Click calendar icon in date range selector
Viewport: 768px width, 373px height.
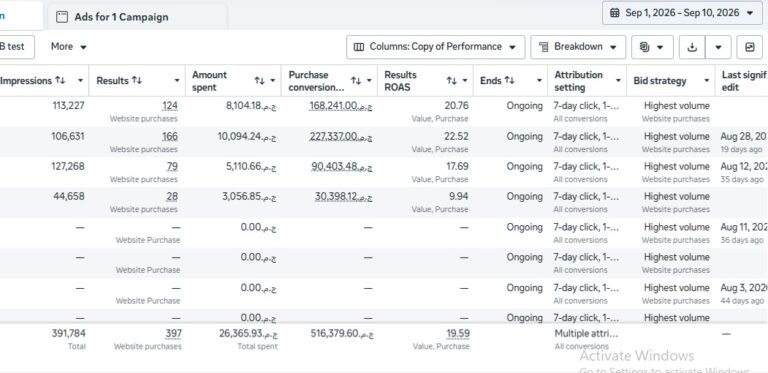tap(615, 13)
